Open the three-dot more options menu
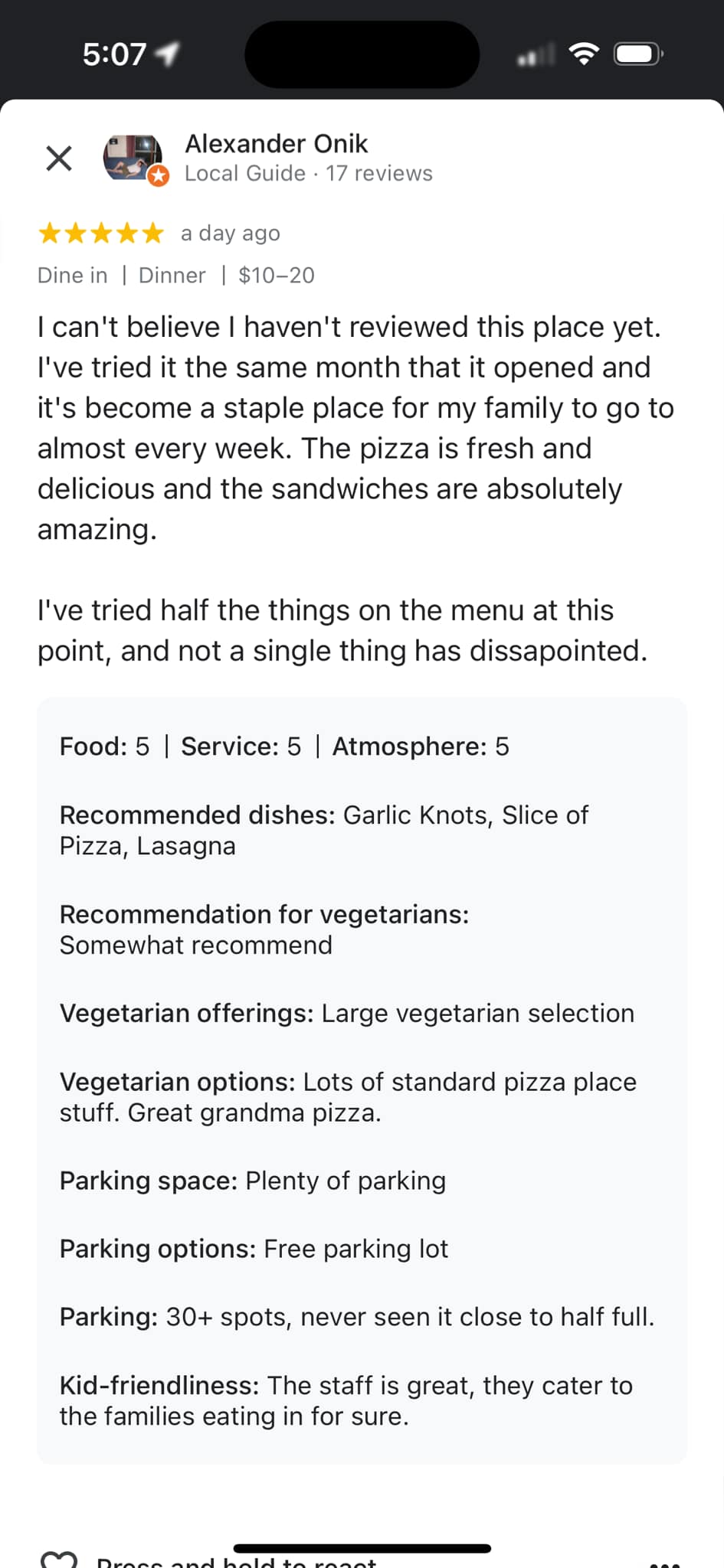The image size is (724, 1568). pos(665,1563)
